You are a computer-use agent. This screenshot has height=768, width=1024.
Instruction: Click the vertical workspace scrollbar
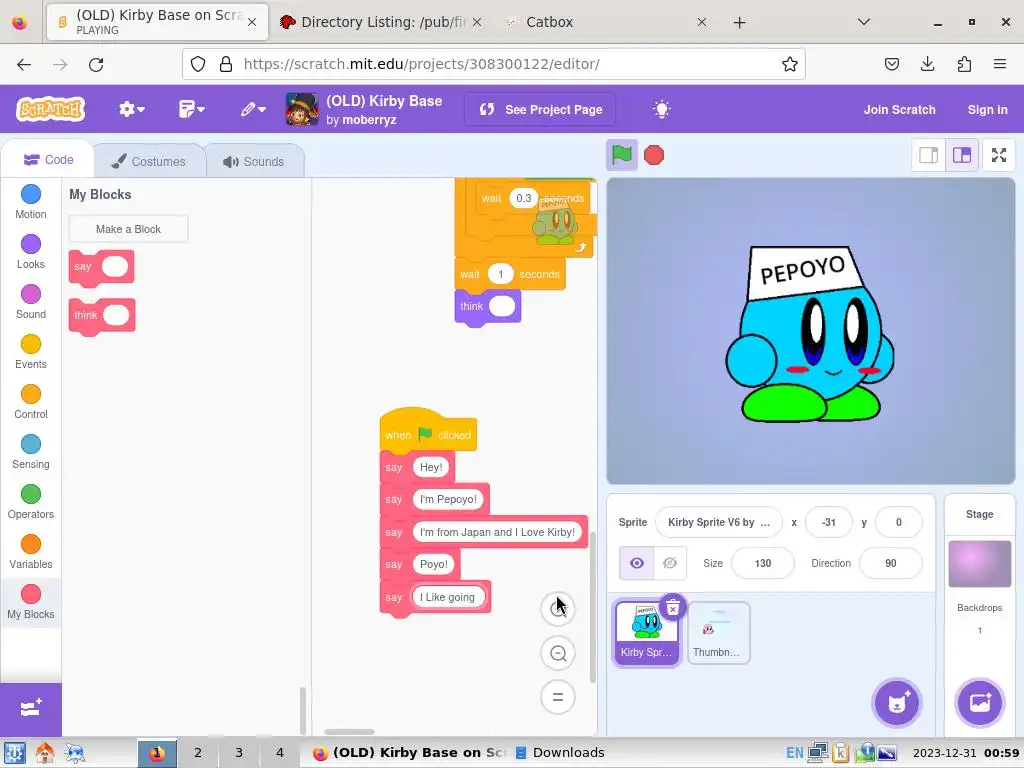592,607
